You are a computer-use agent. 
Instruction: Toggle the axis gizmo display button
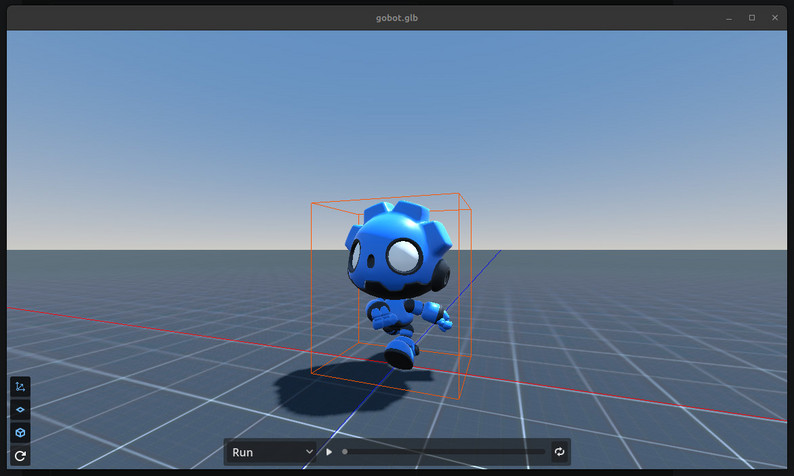20,387
